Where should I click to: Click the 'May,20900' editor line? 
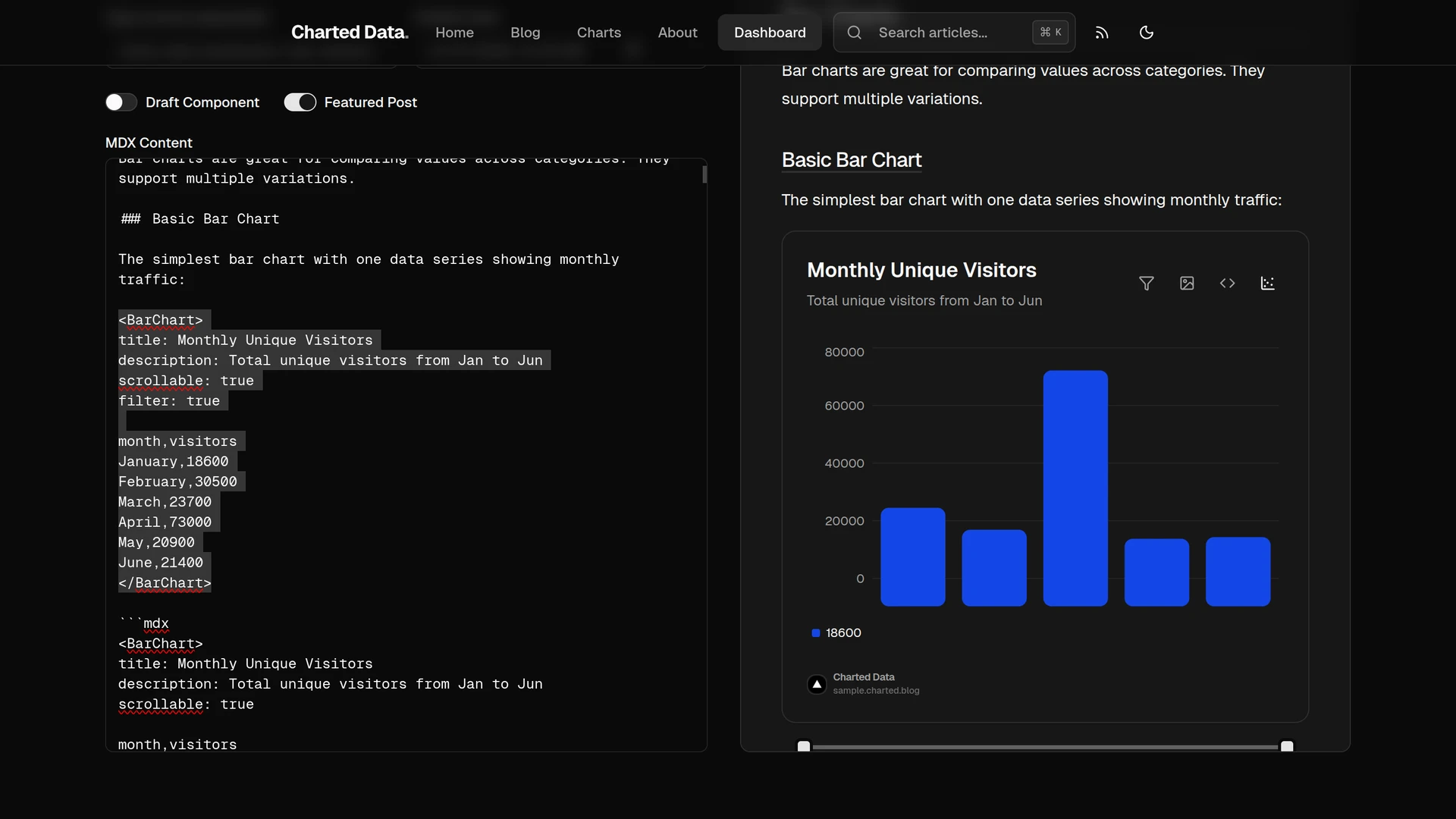(156, 543)
